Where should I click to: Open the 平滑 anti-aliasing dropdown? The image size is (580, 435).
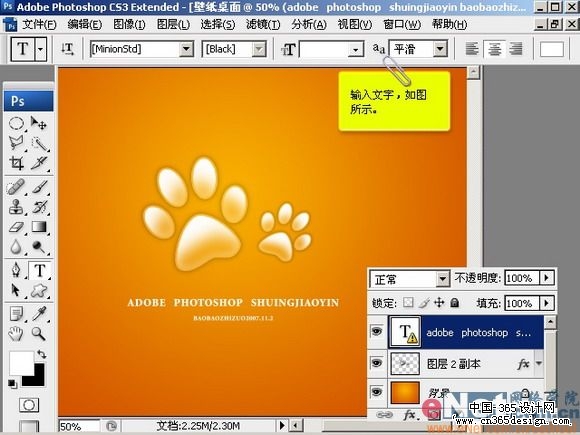(440, 49)
